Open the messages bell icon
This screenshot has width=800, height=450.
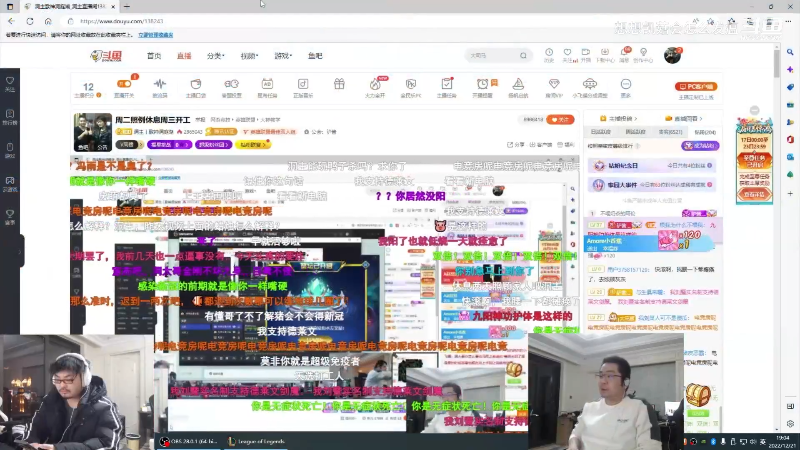pos(624,55)
